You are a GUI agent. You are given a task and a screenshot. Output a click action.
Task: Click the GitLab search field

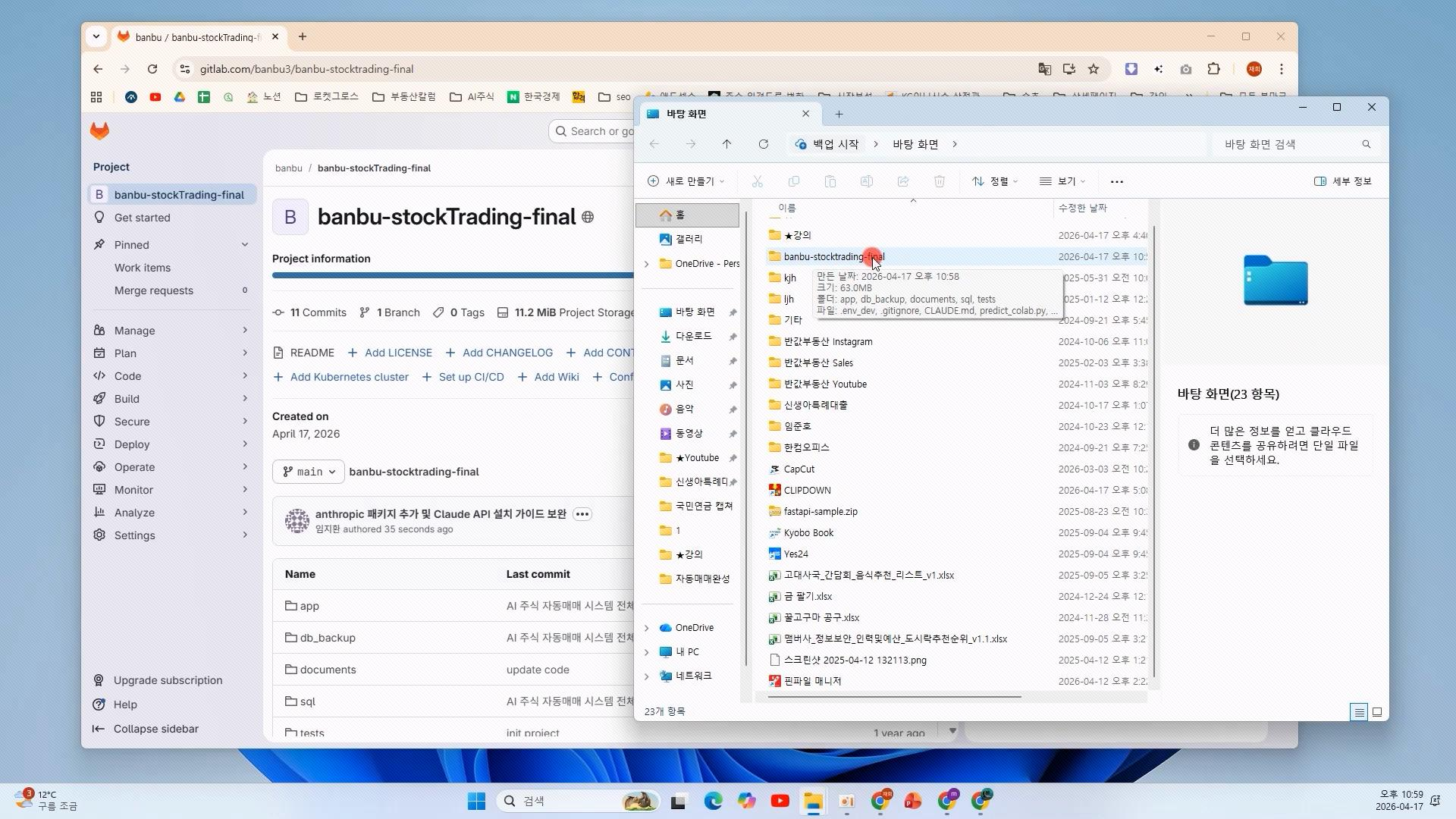pos(591,131)
